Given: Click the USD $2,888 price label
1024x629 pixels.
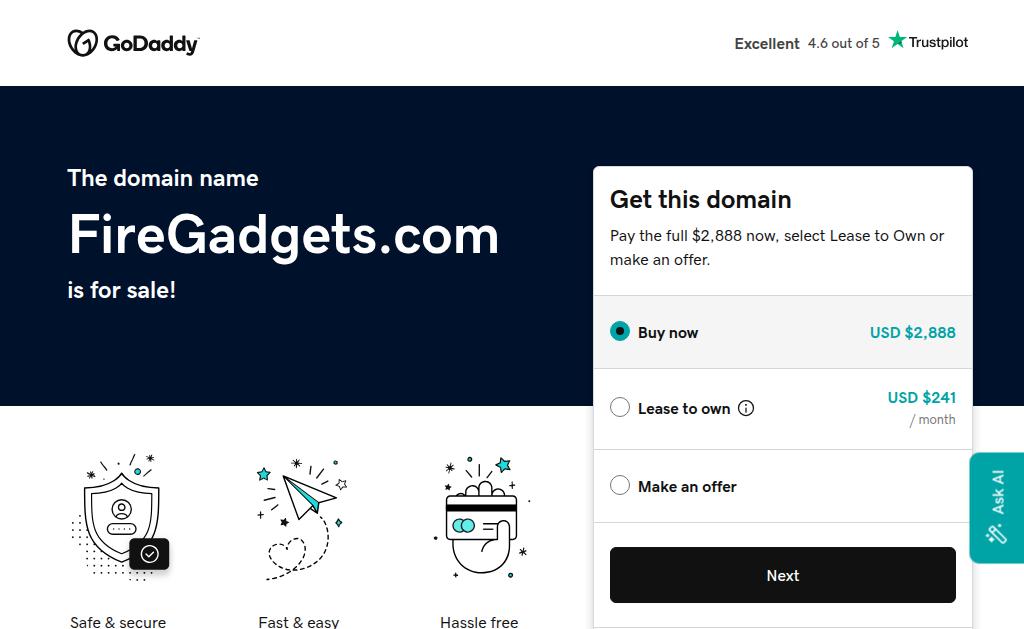Looking at the screenshot, I should [912, 332].
